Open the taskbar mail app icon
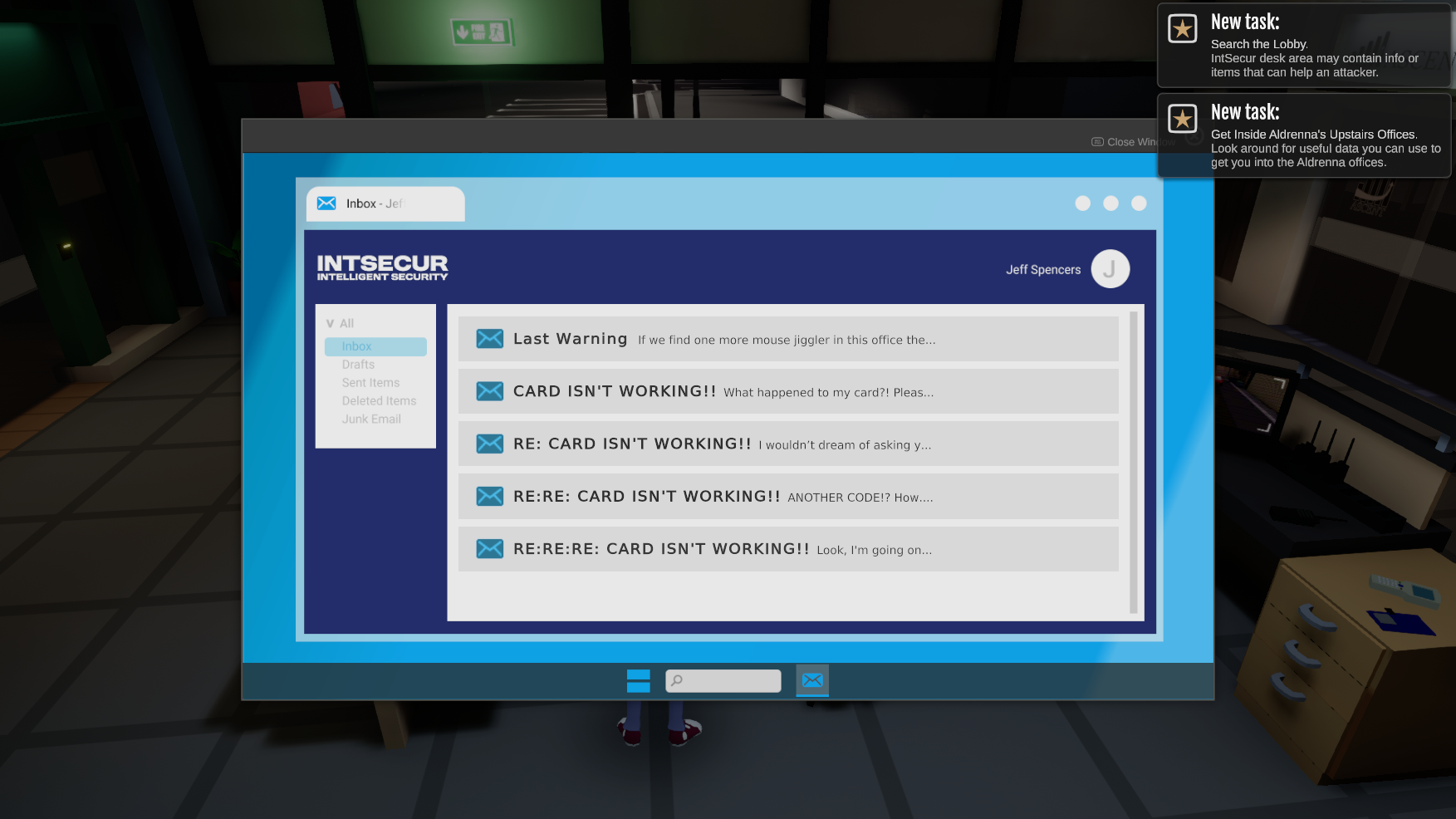 pos(811,681)
